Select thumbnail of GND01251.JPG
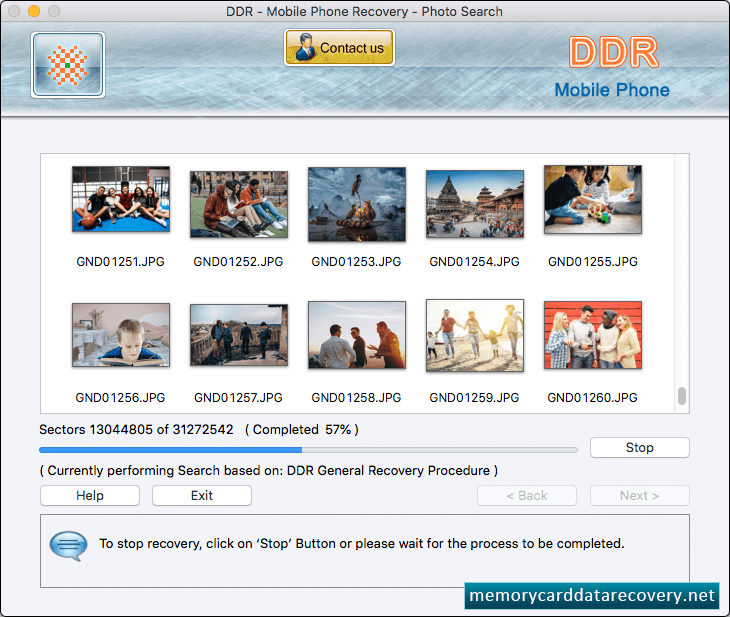This screenshot has height=617, width=730. click(121, 199)
